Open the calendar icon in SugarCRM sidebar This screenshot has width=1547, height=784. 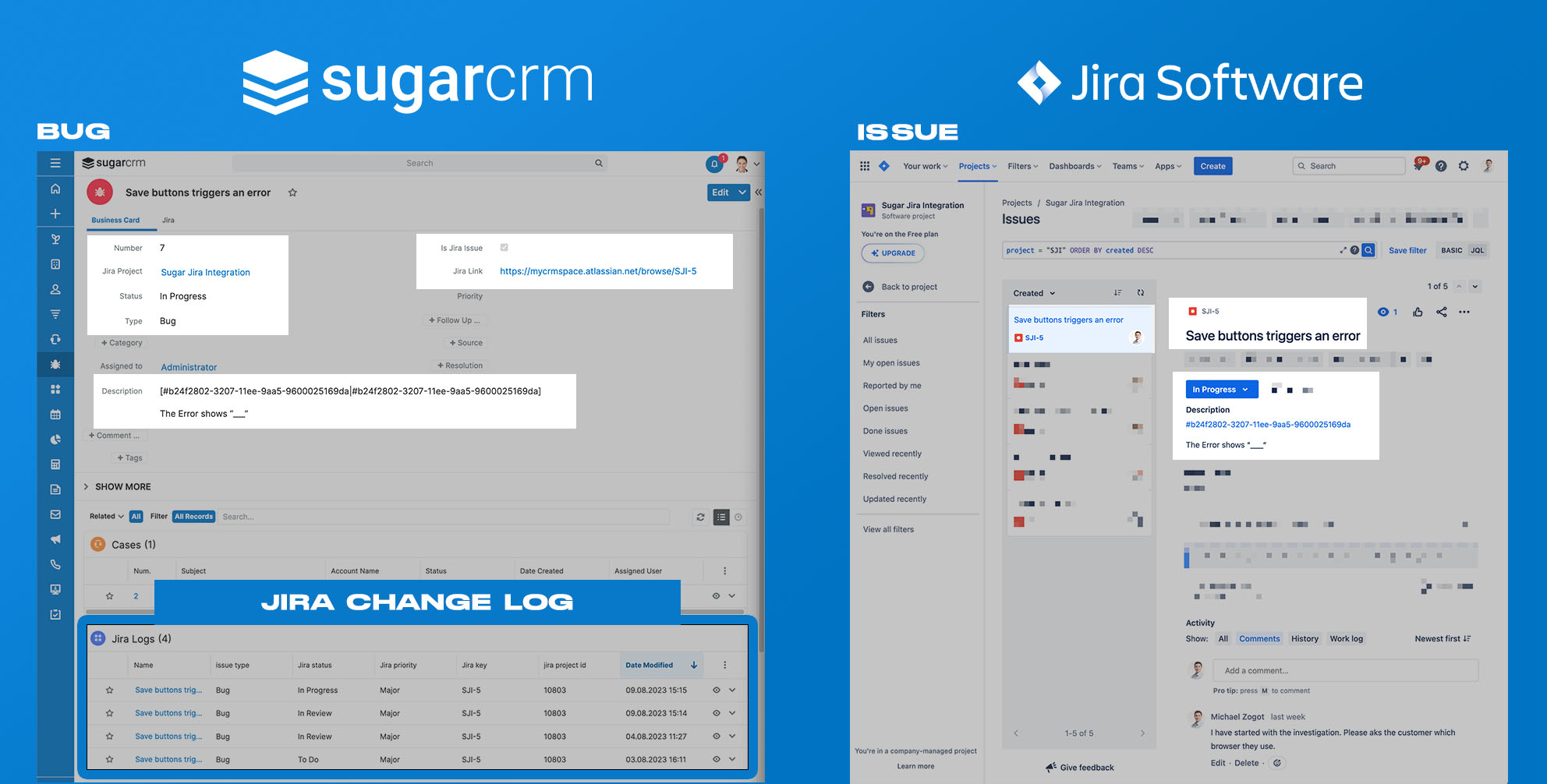click(55, 415)
